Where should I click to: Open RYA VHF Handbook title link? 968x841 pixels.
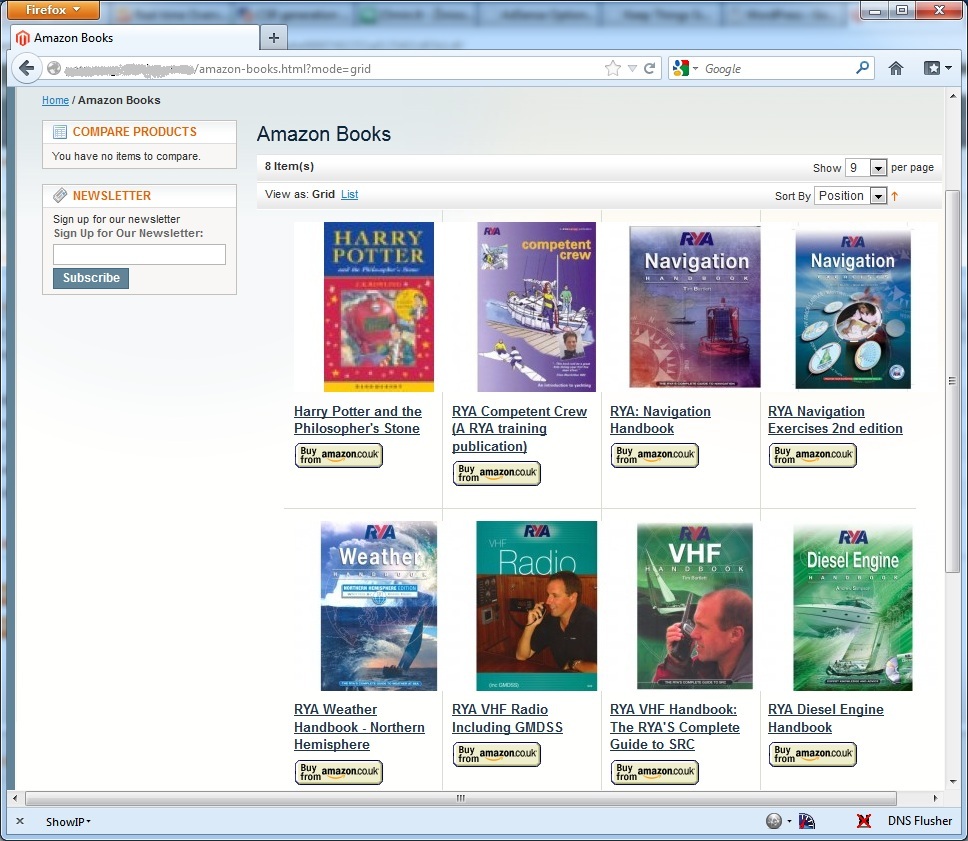[675, 727]
